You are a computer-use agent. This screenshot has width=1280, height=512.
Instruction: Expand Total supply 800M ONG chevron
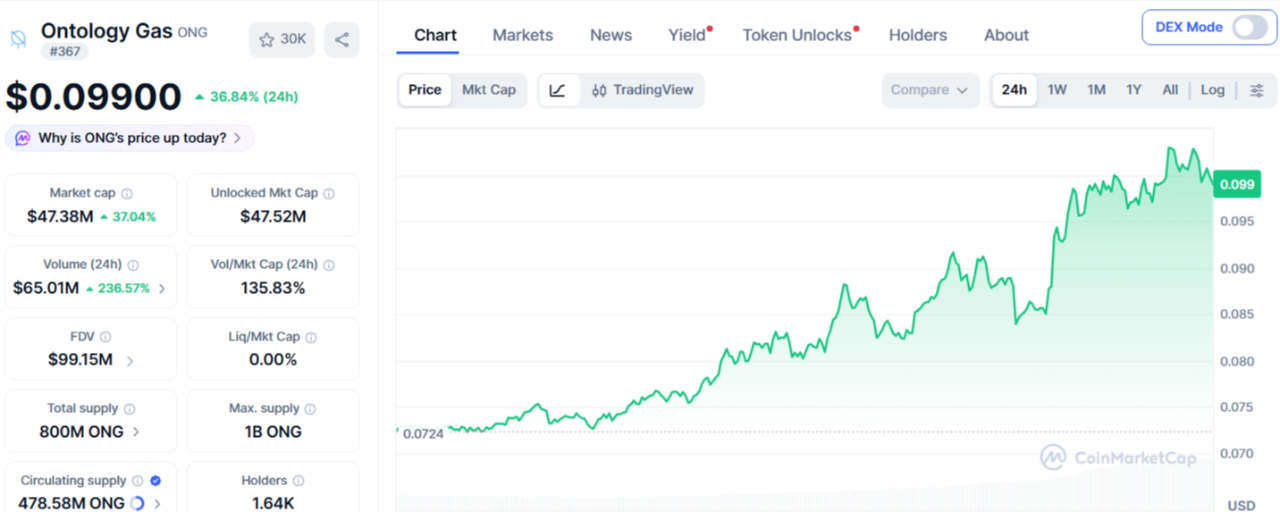[x=136, y=432]
